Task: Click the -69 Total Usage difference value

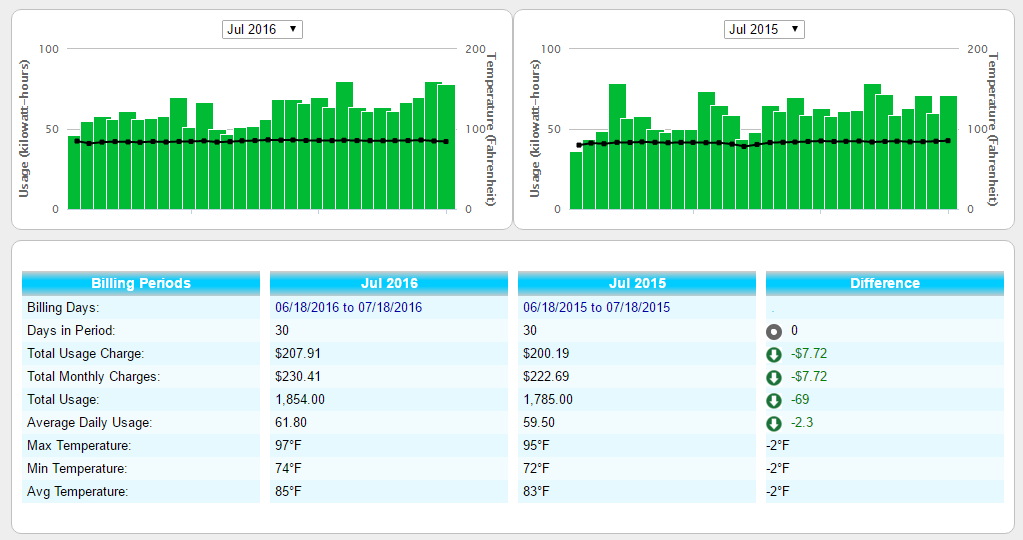Action: 800,399
